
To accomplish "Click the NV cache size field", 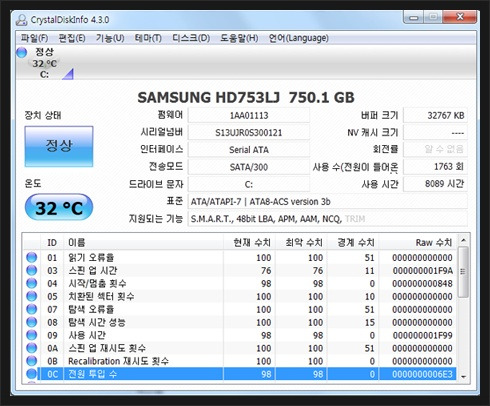I will pyautogui.click(x=435, y=133).
